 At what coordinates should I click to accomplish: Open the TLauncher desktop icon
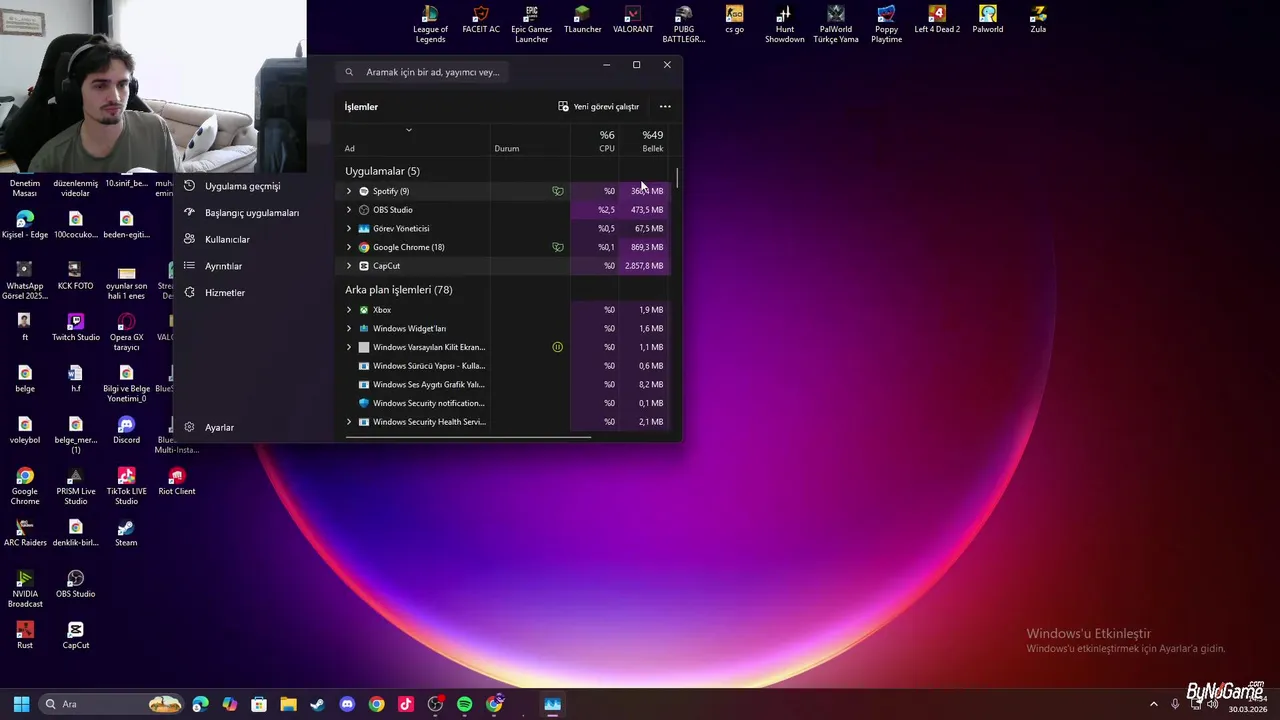pyautogui.click(x=582, y=20)
